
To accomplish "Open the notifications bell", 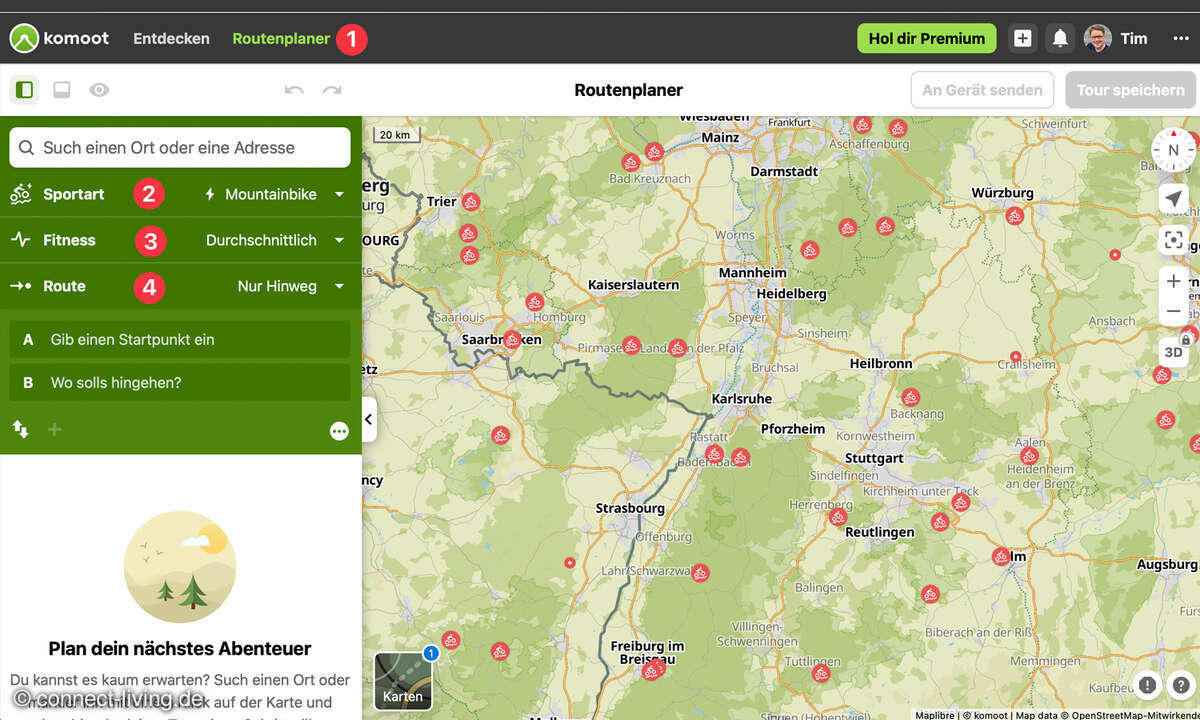I will point(1060,39).
